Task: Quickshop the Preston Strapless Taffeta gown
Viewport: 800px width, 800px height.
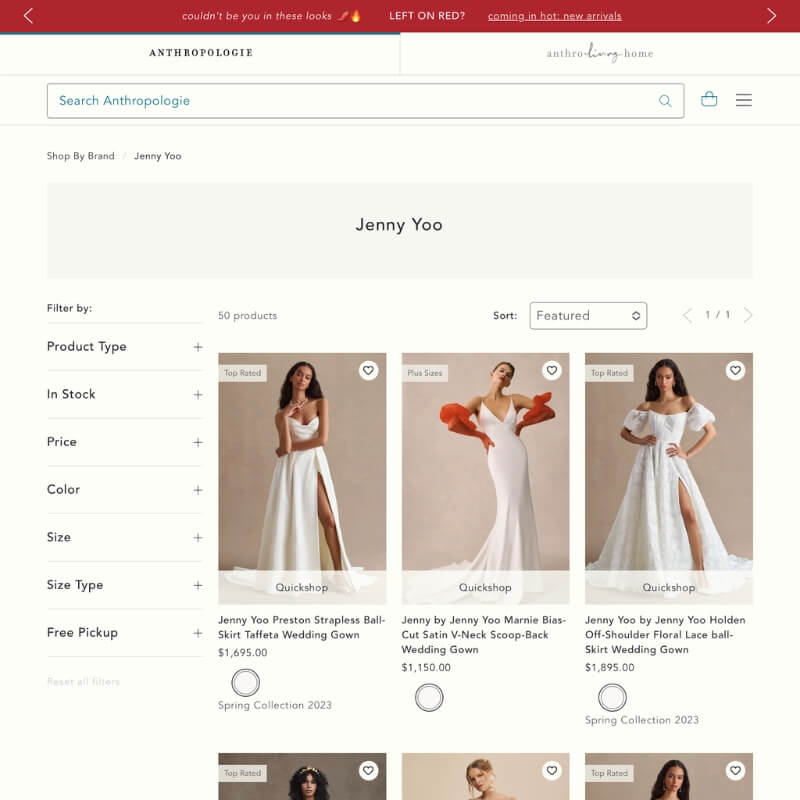Action: coord(302,587)
